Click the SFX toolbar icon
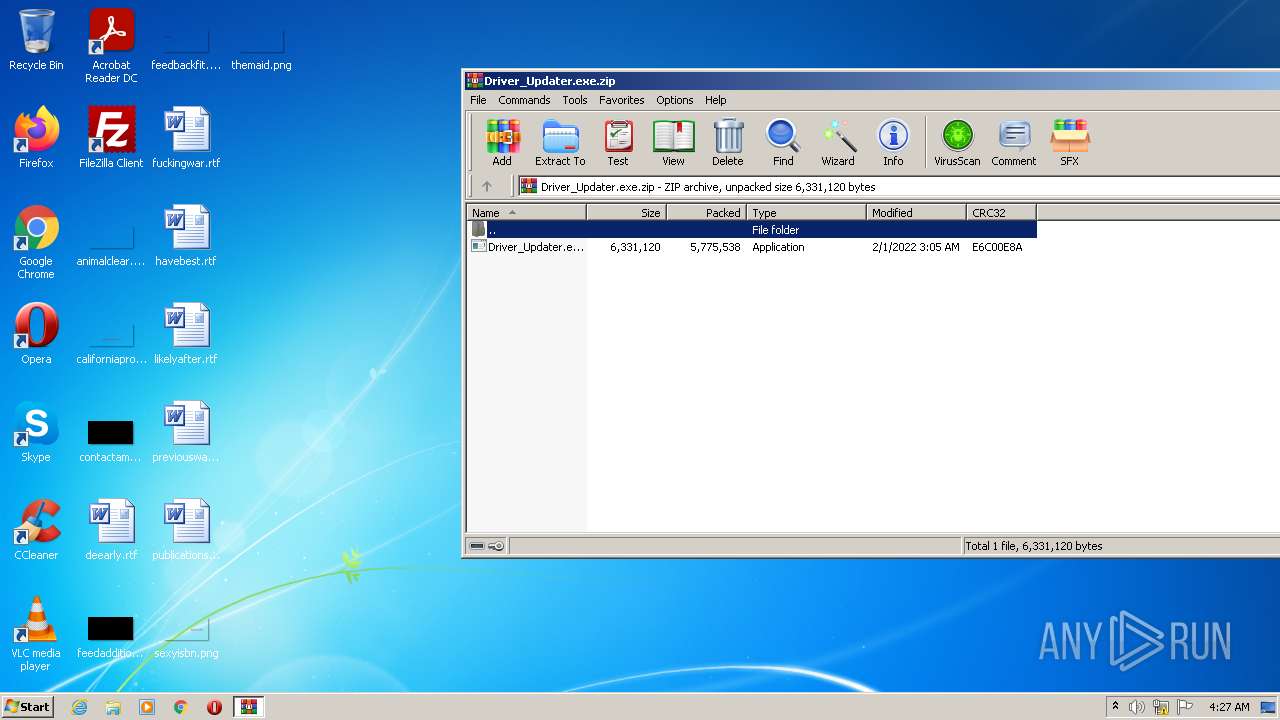This screenshot has width=1280, height=720. 1070,143
